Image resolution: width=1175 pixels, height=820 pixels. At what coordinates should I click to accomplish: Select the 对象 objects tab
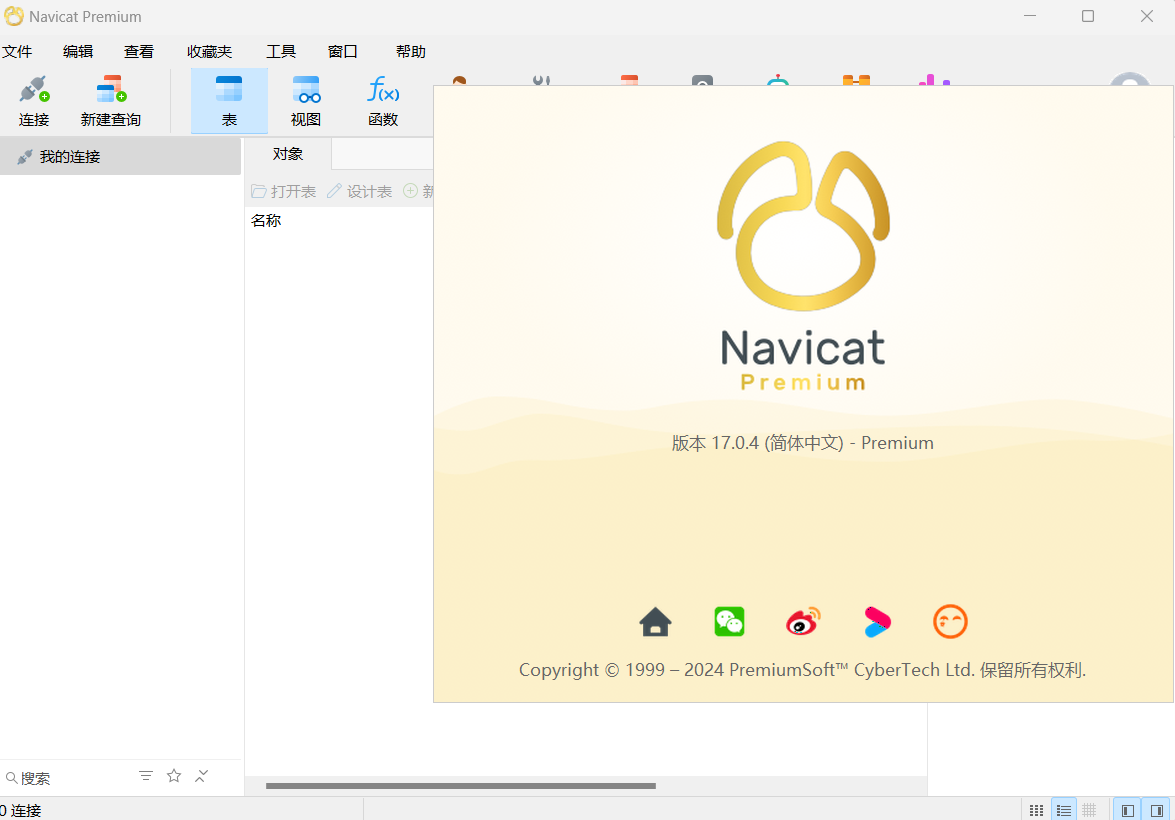pos(288,154)
